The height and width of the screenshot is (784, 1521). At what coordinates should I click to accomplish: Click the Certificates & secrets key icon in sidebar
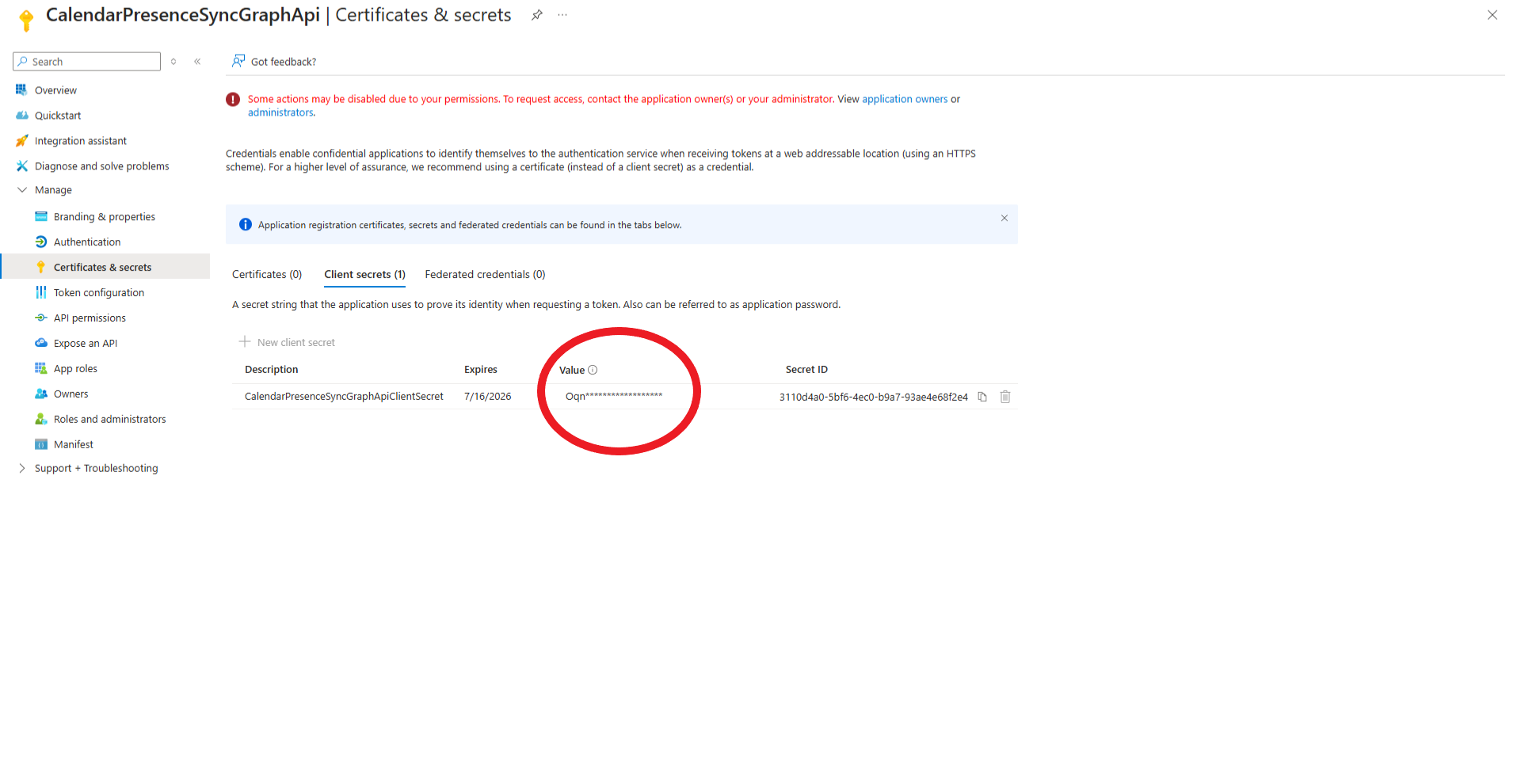point(41,267)
